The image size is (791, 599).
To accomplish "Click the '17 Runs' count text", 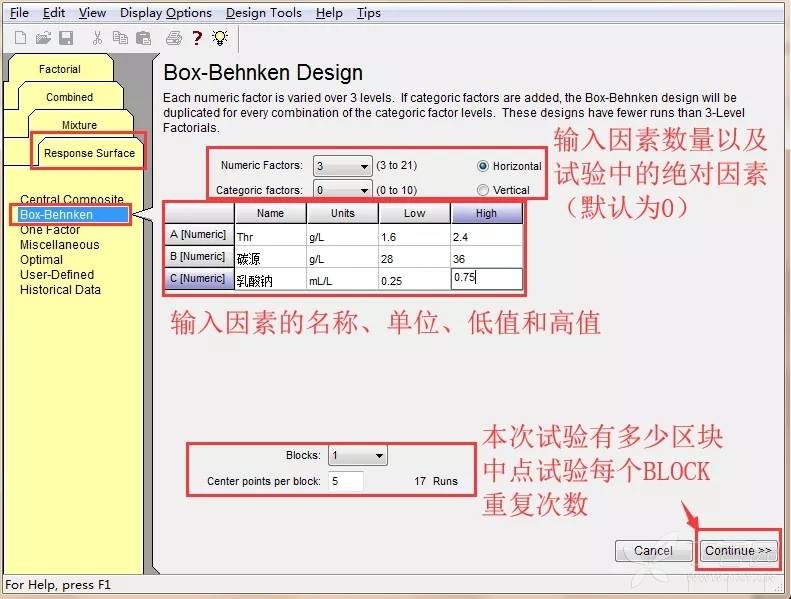I will pos(436,481).
